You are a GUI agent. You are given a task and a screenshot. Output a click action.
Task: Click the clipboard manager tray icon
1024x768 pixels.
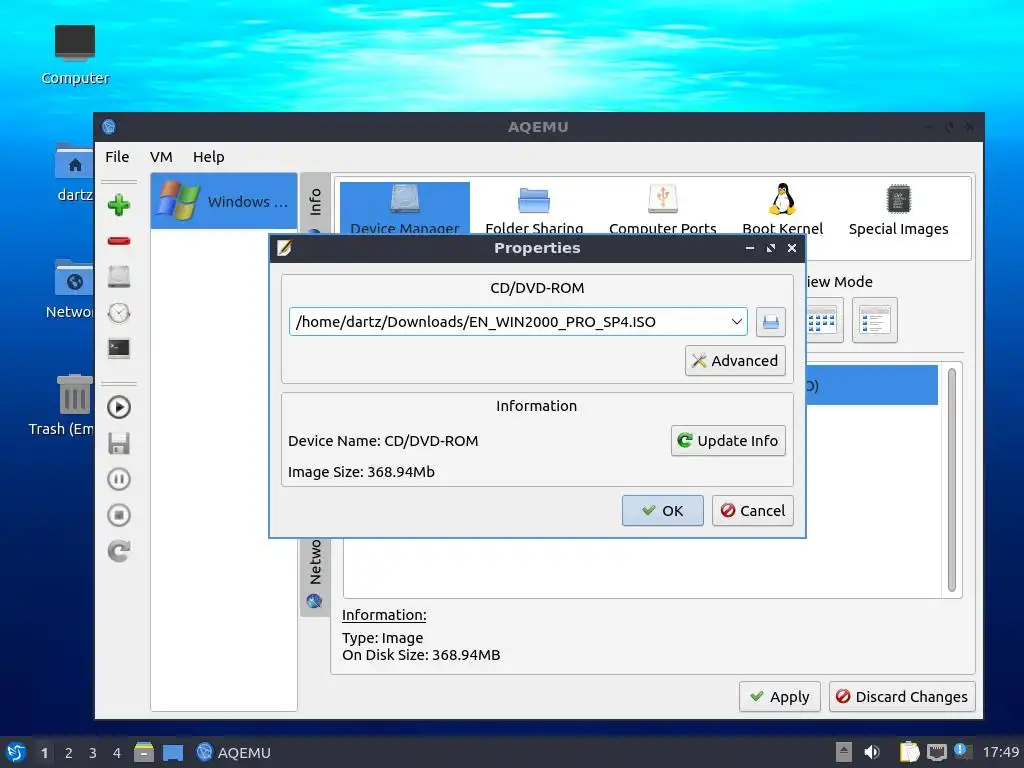(x=909, y=752)
